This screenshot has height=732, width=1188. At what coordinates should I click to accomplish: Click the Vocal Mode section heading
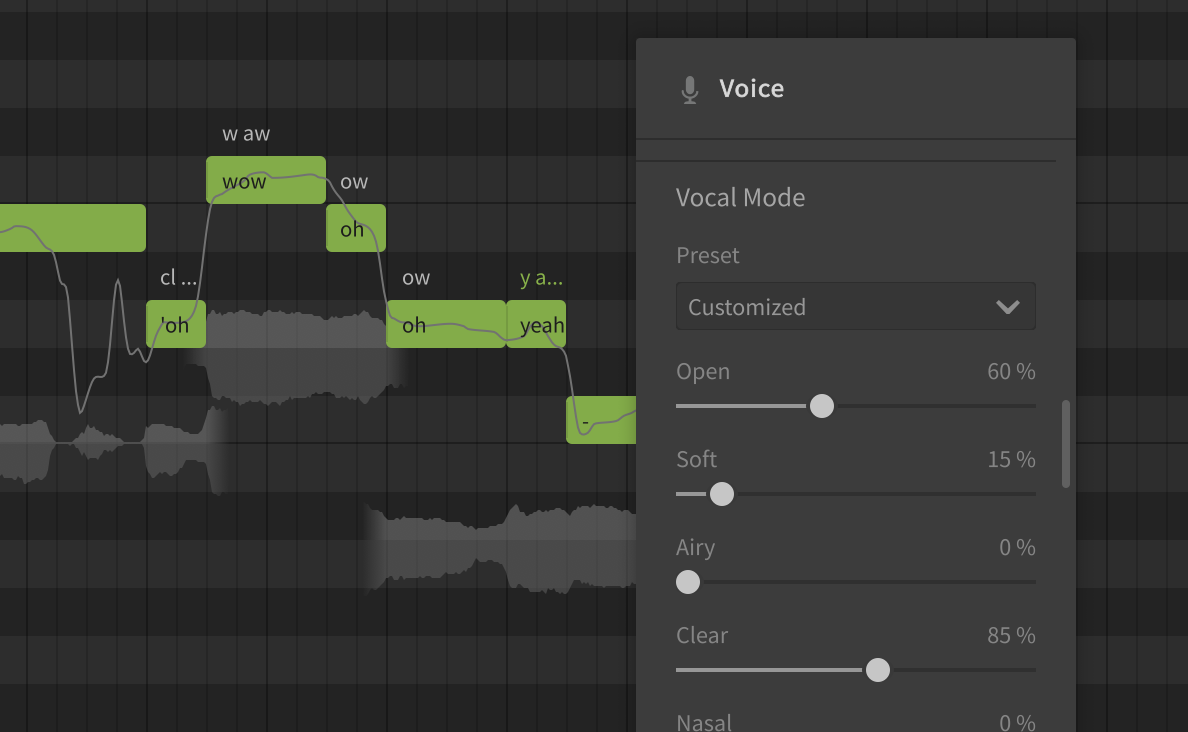click(x=740, y=198)
